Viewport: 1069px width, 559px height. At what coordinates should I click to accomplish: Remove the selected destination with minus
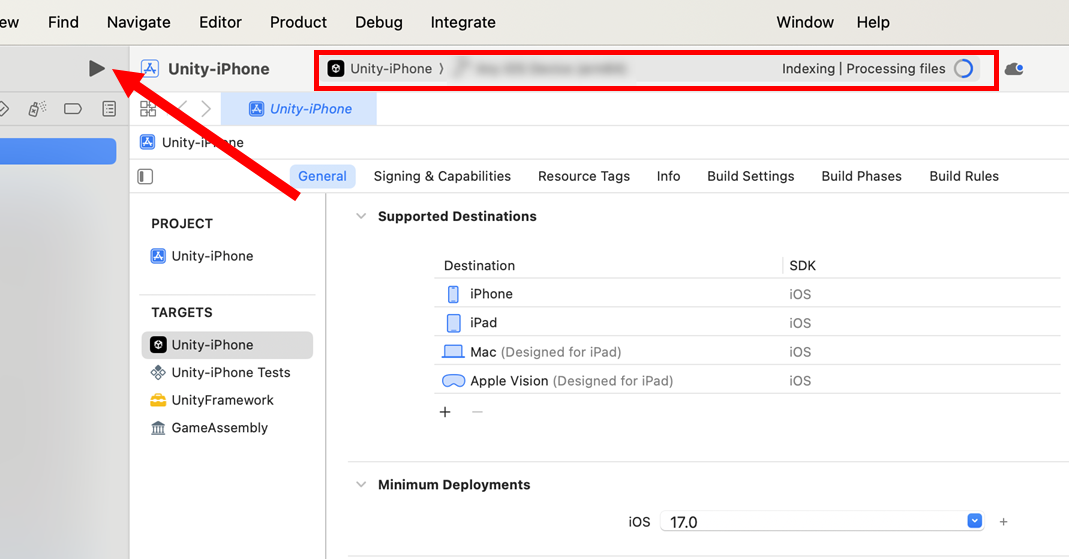[477, 412]
